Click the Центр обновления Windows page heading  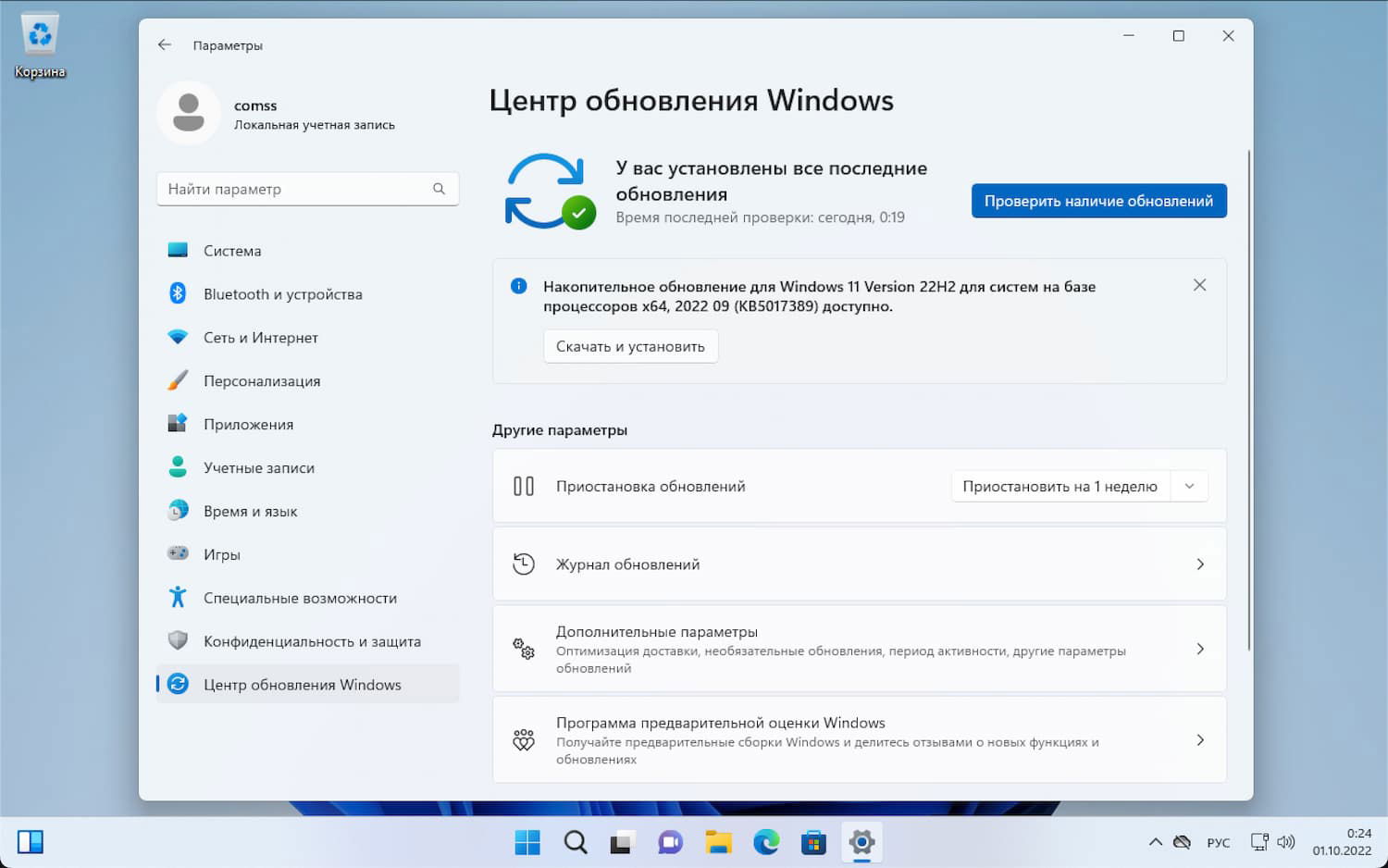(691, 100)
